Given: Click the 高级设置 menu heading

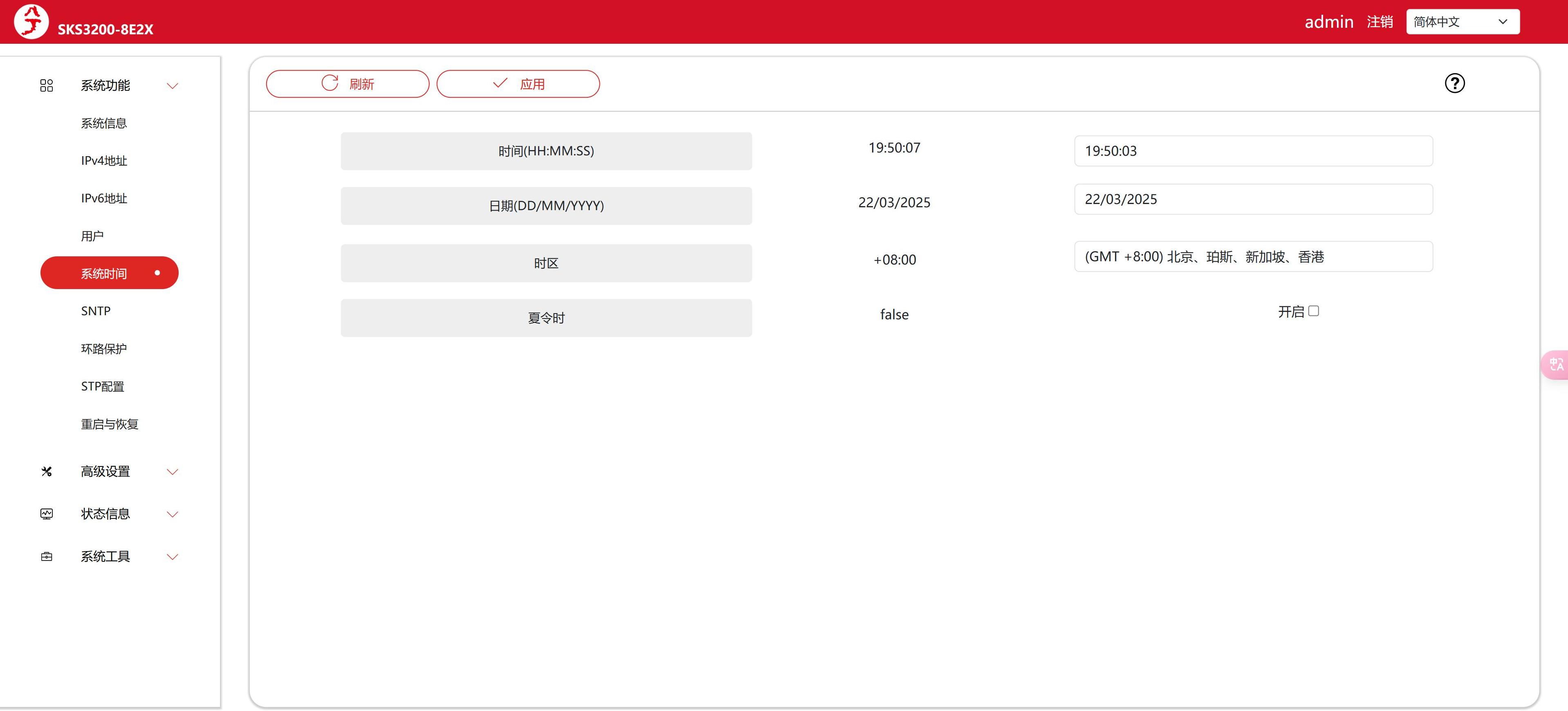Looking at the screenshot, I should click(105, 472).
